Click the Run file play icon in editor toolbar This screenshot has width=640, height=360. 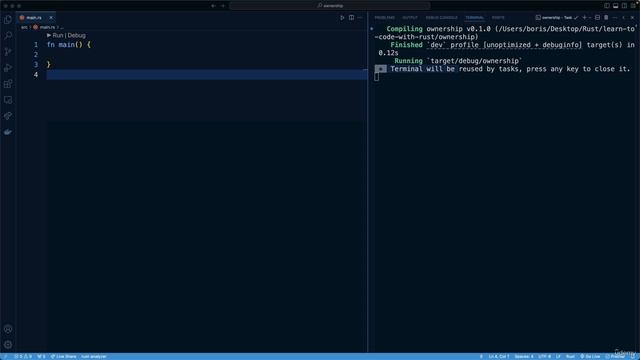pos(342,18)
